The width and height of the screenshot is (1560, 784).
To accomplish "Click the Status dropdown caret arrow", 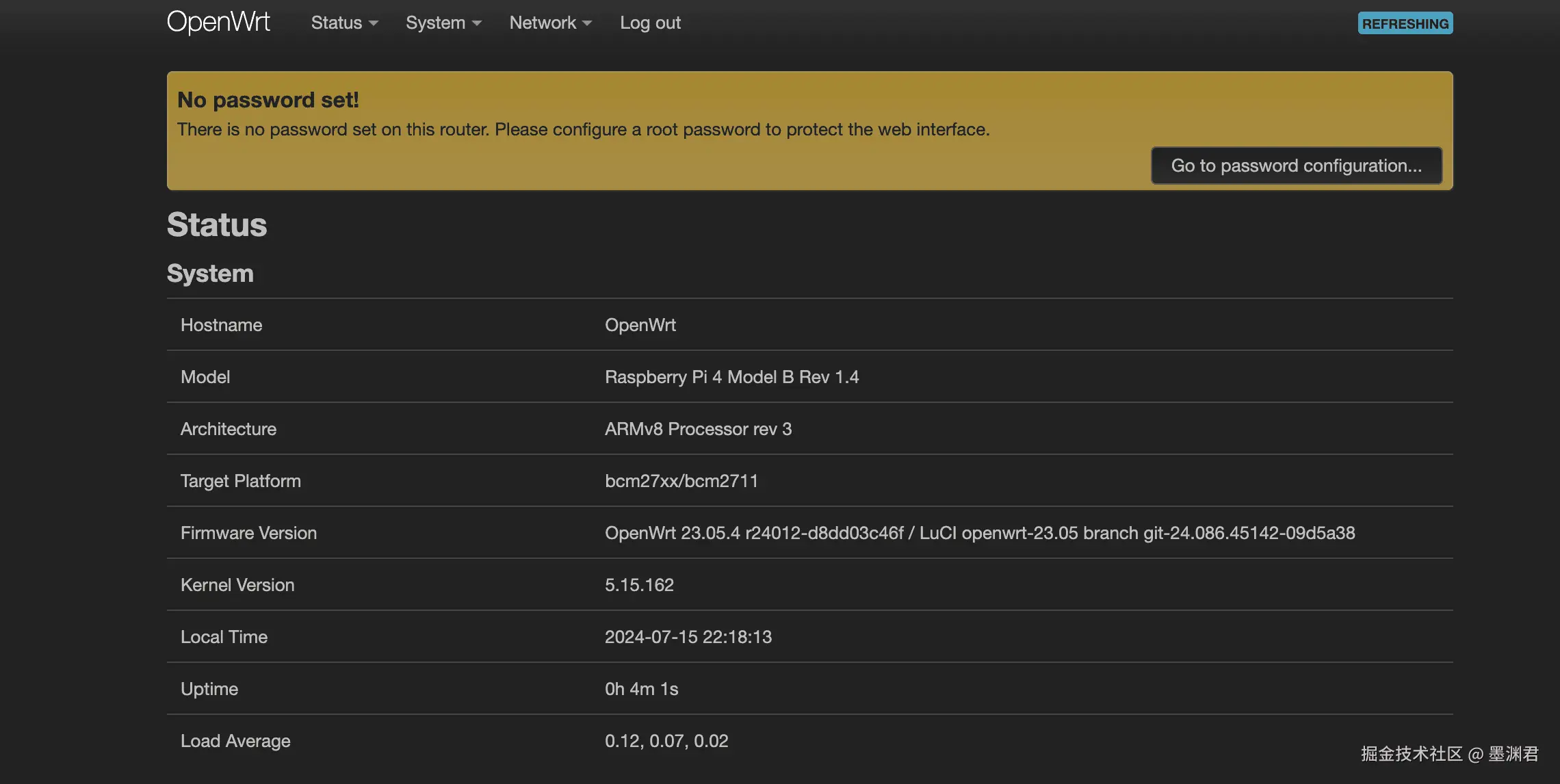I will pyautogui.click(x=374, y=23).
